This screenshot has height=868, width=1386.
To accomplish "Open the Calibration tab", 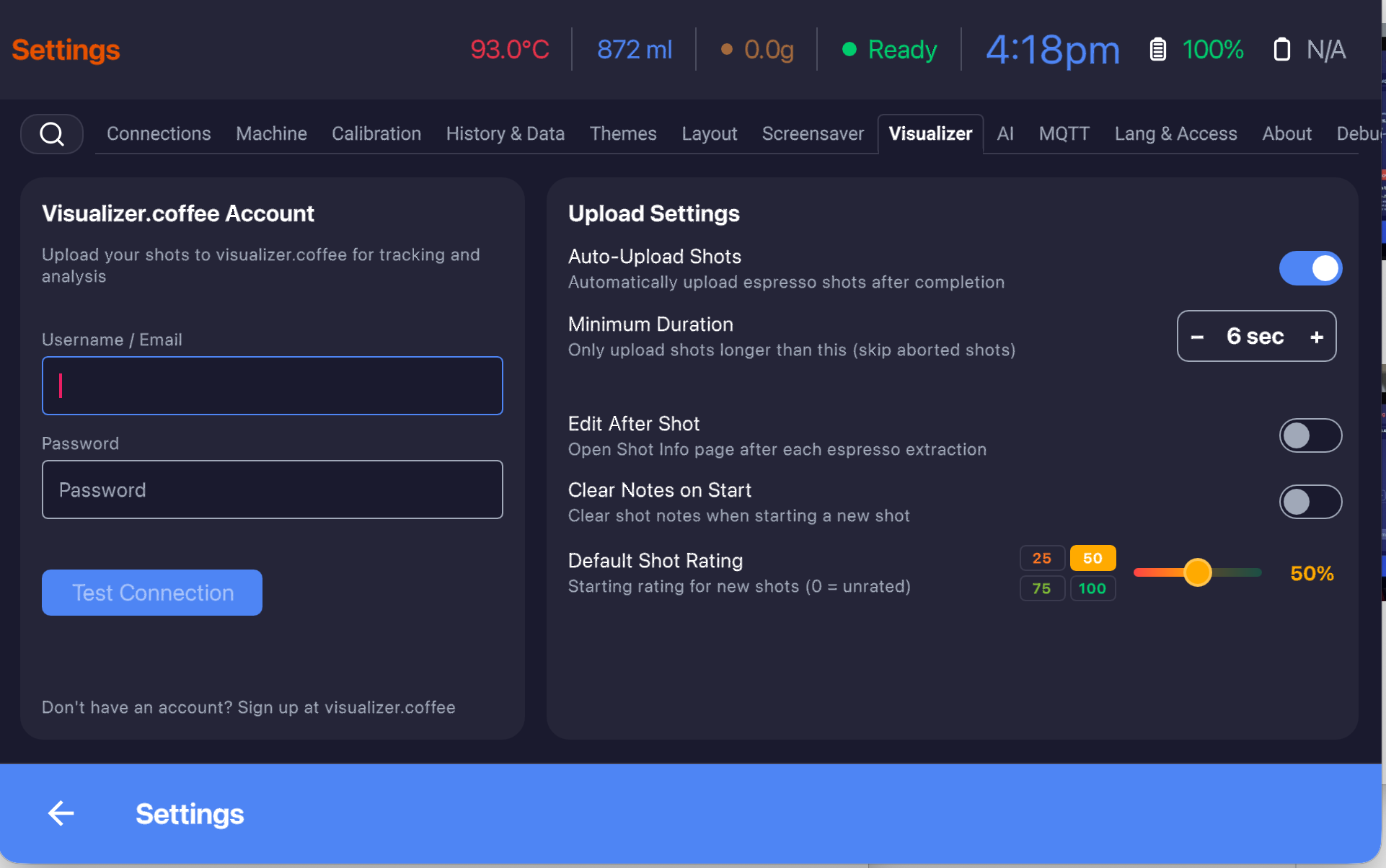I will coord(376,134).
